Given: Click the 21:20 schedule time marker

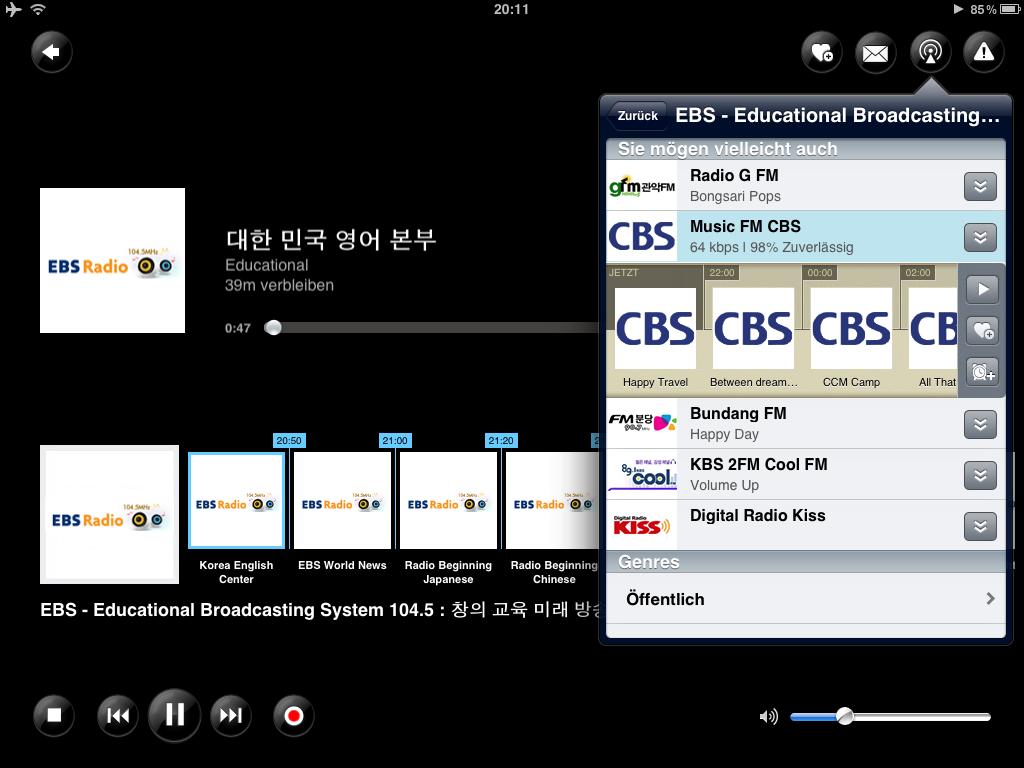Looking at the screenshot, I should point(501,441).
